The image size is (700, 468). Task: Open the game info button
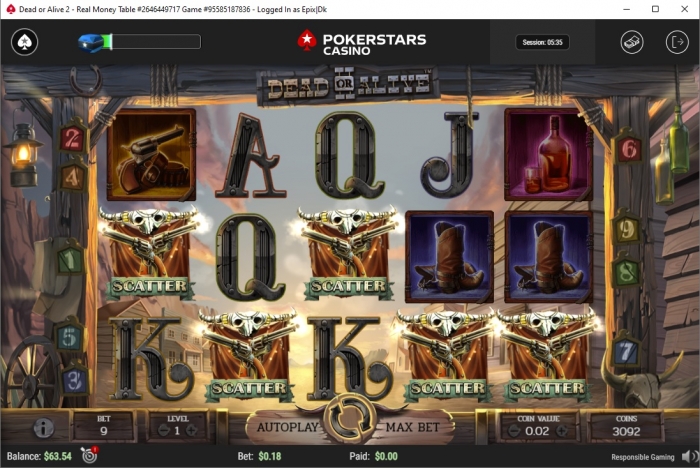[x=43, y=428]
